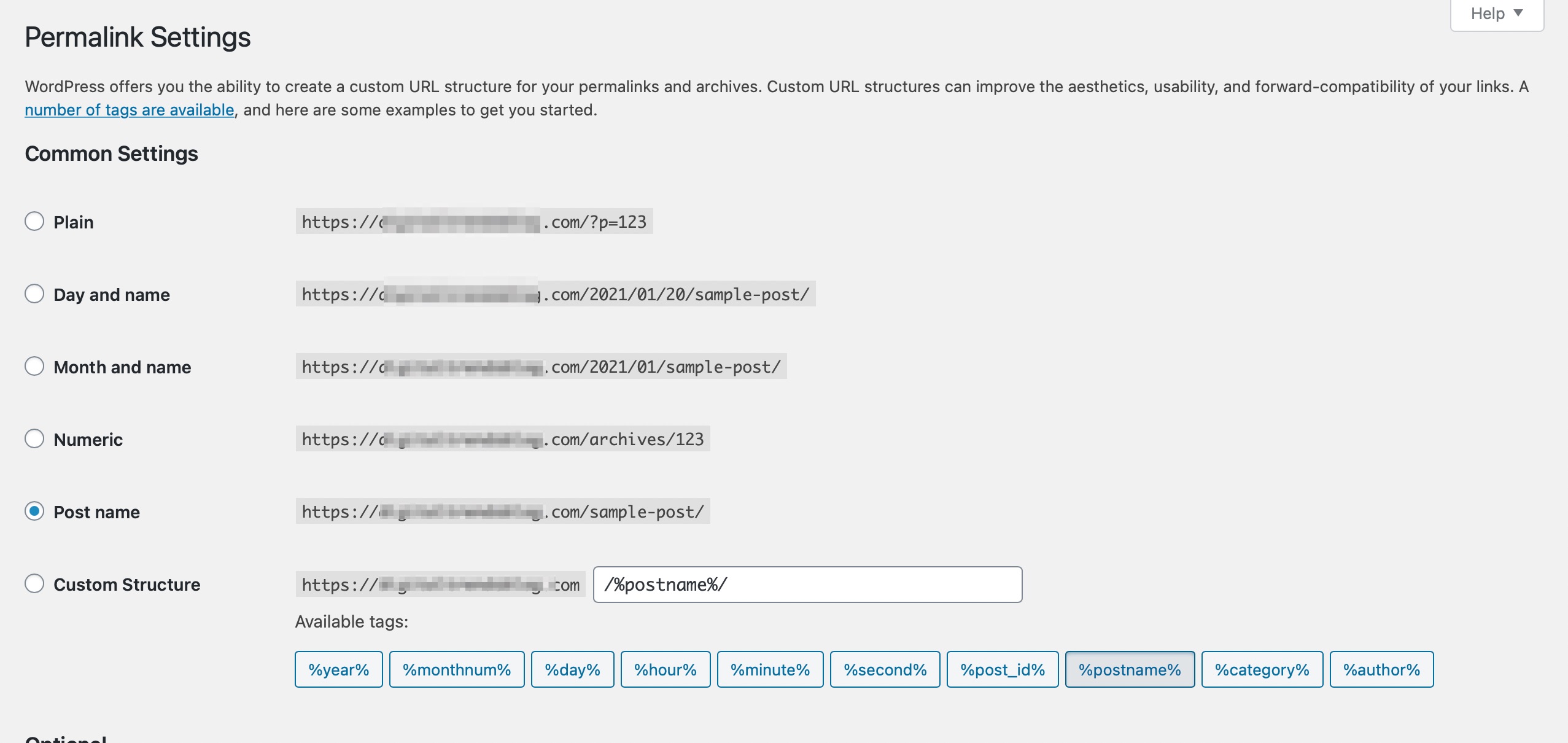Image resolution: width=1568 pixels, height=743 pixels.
Task: Click the %year% available tag
Action: click(x=338, y=668)
